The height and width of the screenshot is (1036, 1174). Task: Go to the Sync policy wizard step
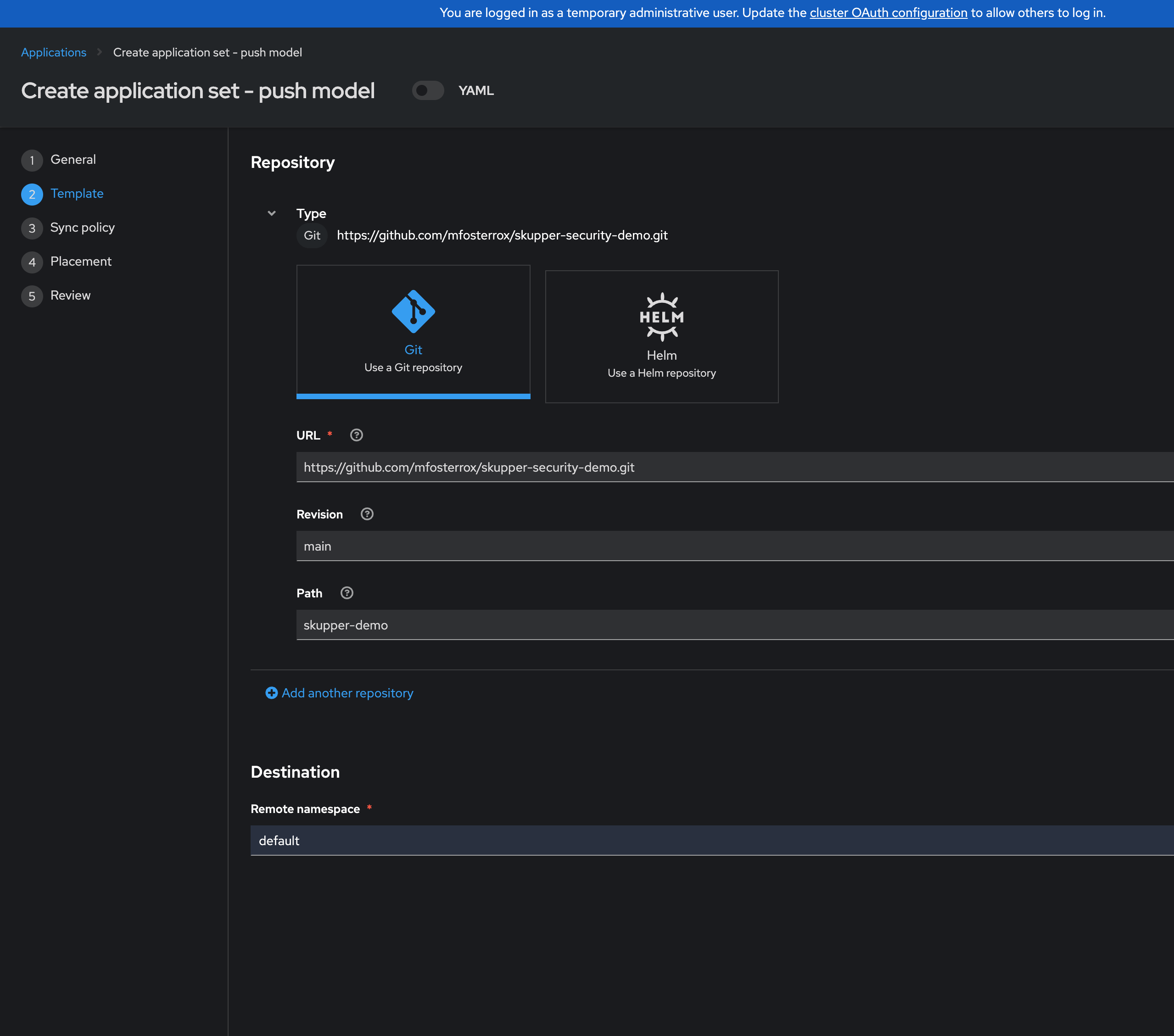(x=82, y=228)
